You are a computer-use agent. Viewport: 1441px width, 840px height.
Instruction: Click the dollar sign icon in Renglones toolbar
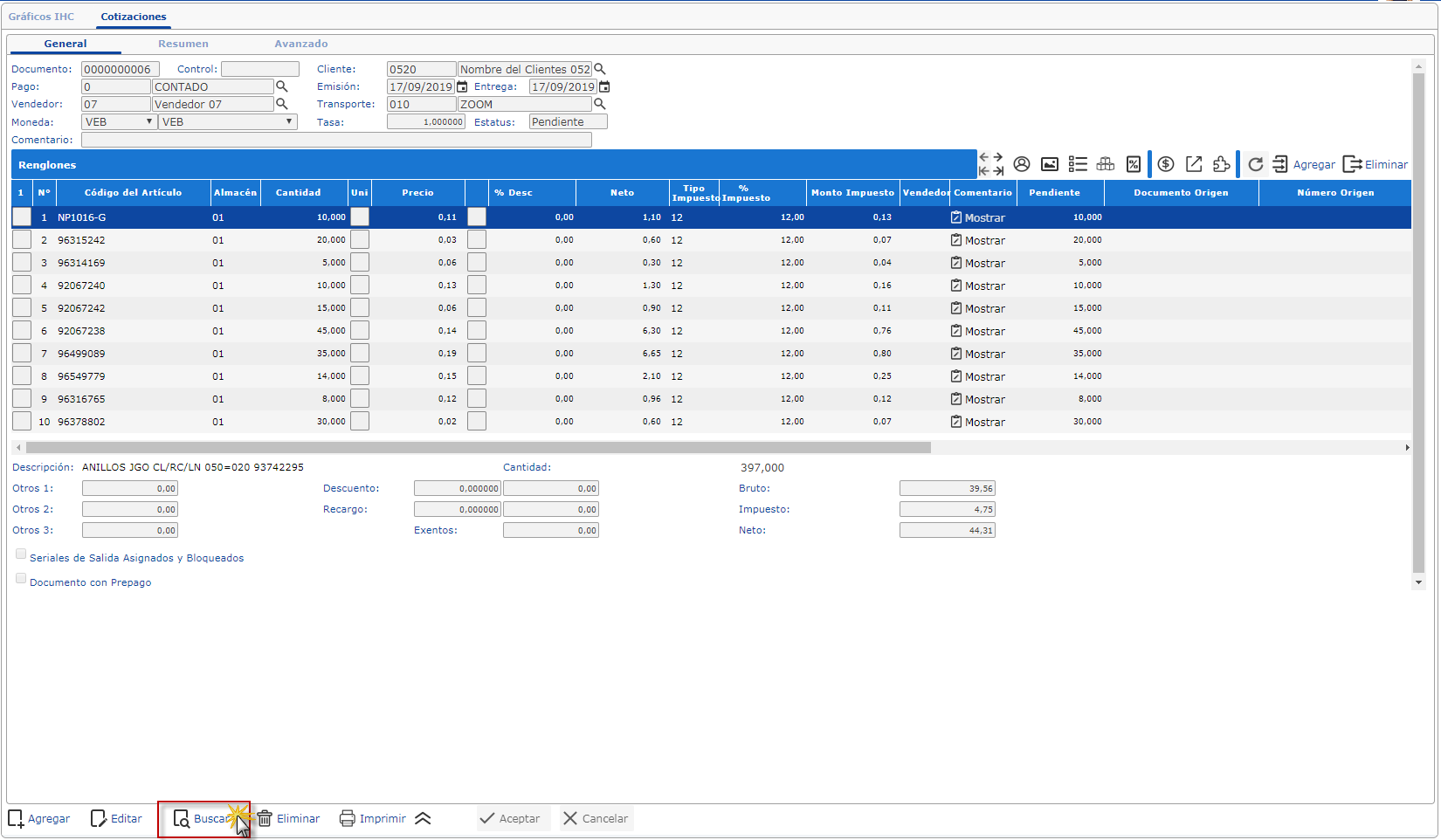pyautogui.click(x=1166, y=164)
